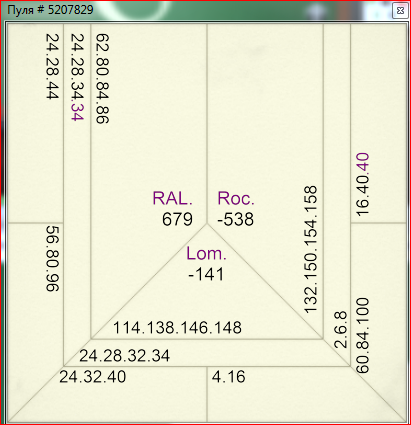Click the vertical 132.150.154.158 entry
Screen dimensions: 411x425
310,250
